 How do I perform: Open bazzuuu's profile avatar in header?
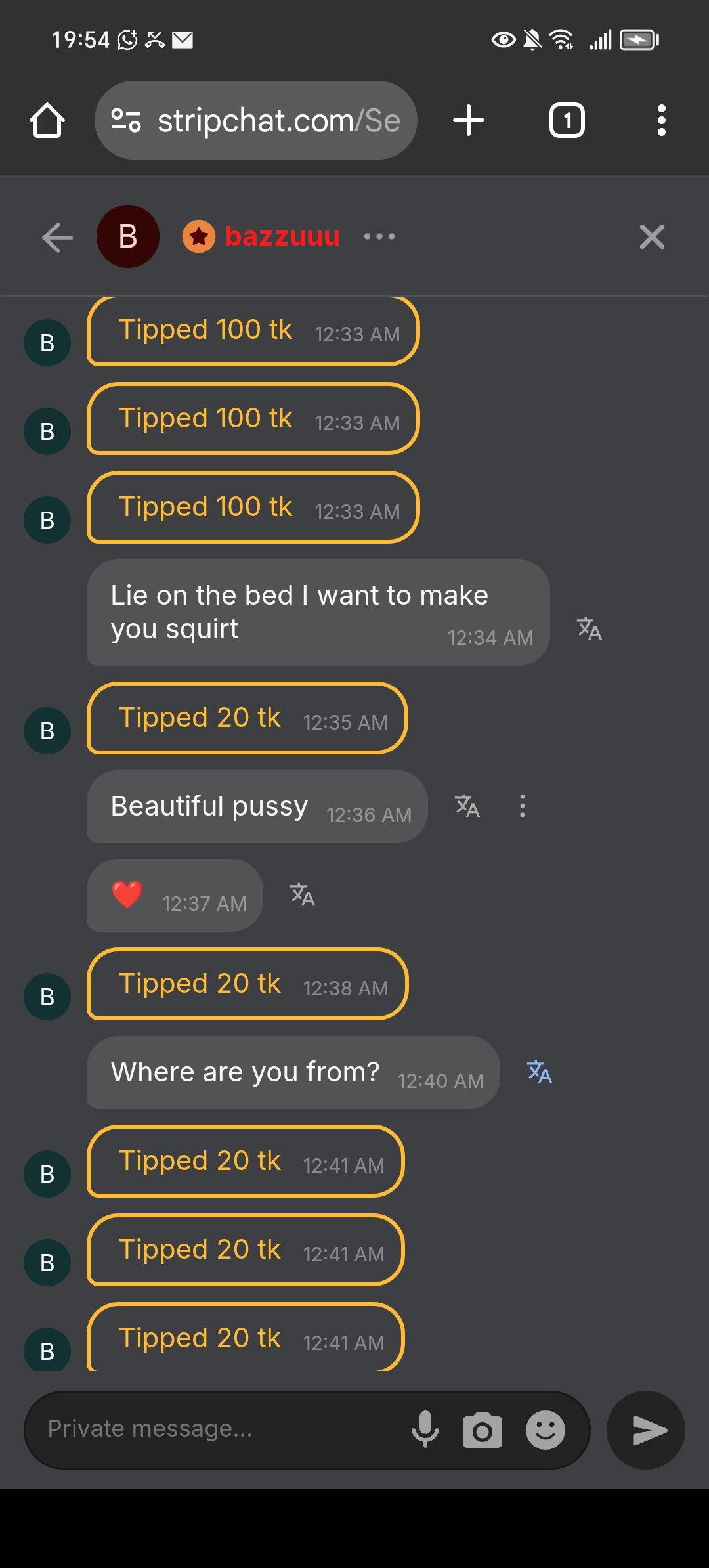click(128, 236)
